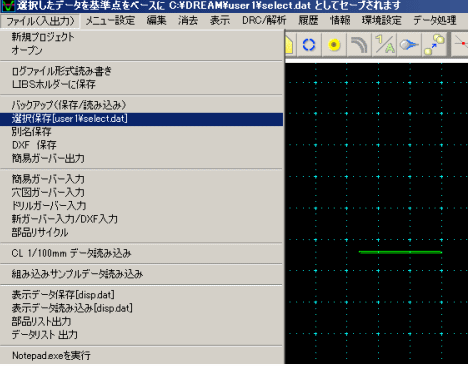Select ドリルガーバー入力 menu entry

pos(141,206)
